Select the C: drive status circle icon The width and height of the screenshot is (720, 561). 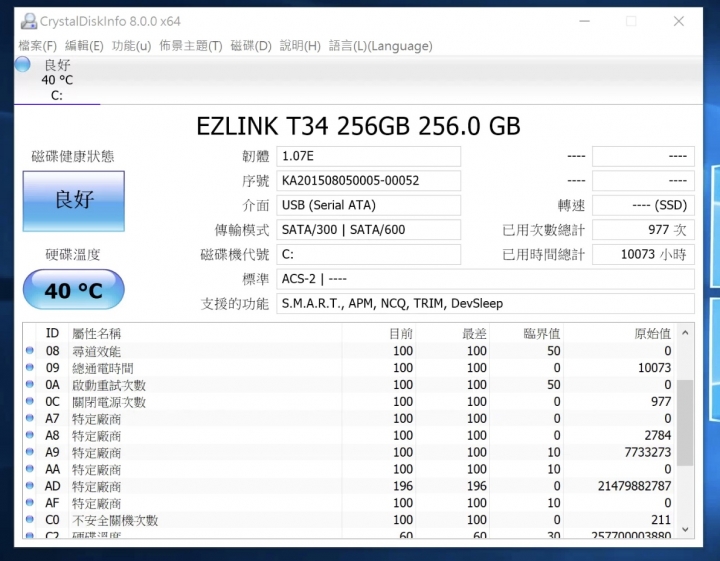click(22, 64)
